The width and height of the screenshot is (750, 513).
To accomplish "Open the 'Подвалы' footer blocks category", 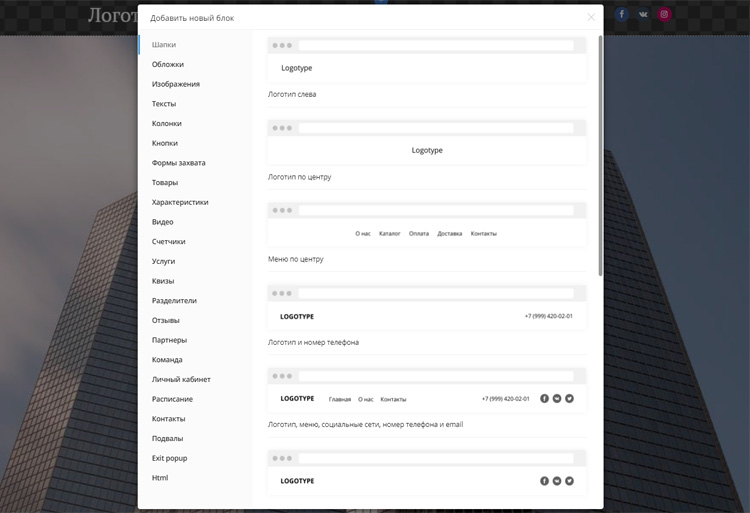I will point(167,439).
